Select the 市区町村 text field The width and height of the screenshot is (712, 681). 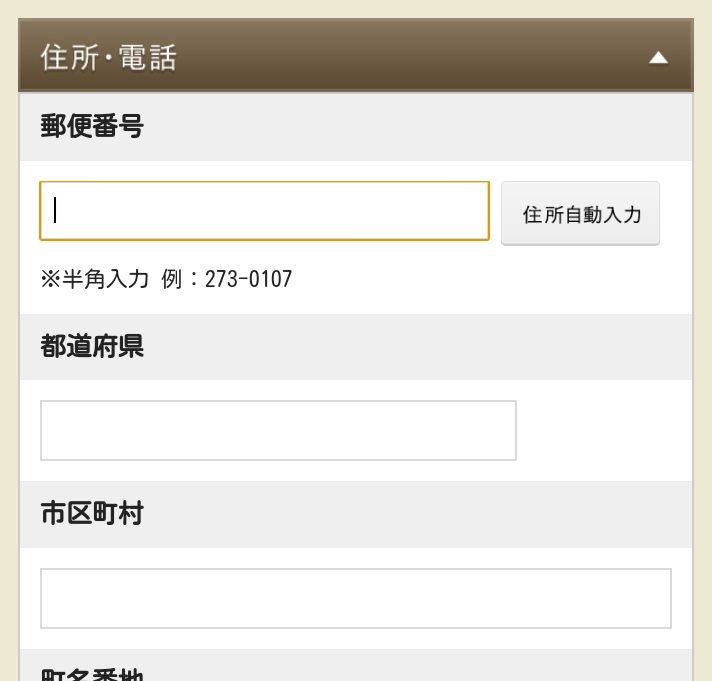pos(356,598)
